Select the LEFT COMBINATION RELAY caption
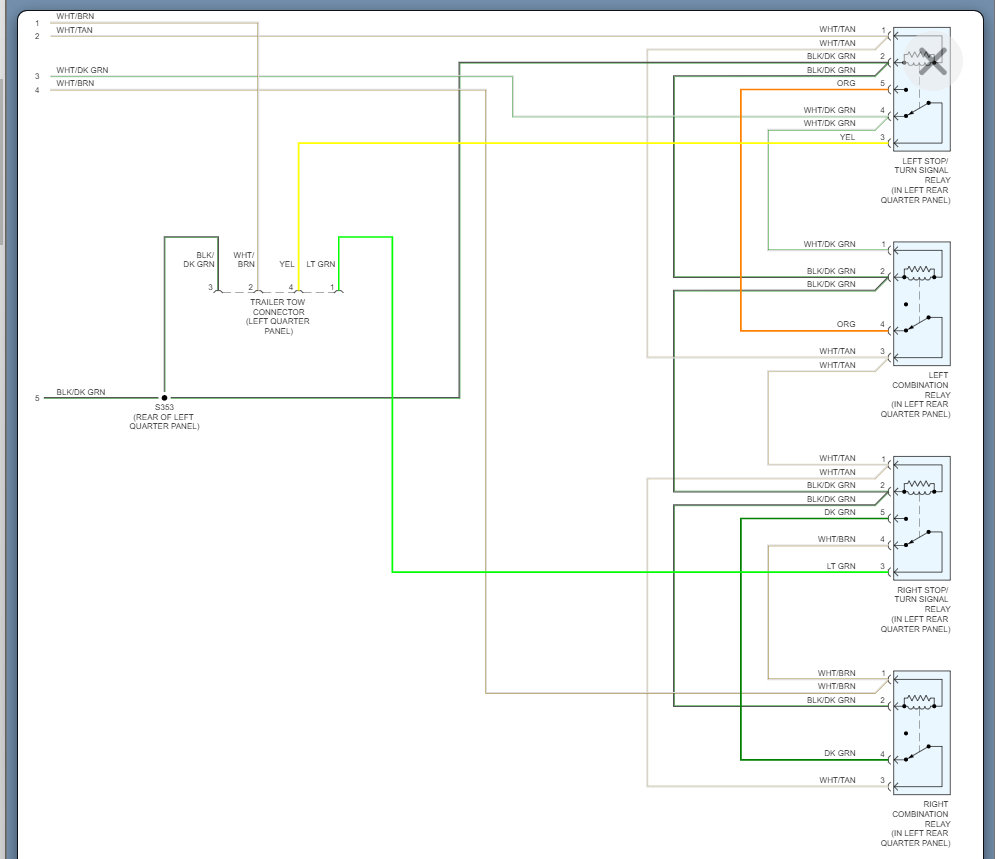 click(915, 395)
